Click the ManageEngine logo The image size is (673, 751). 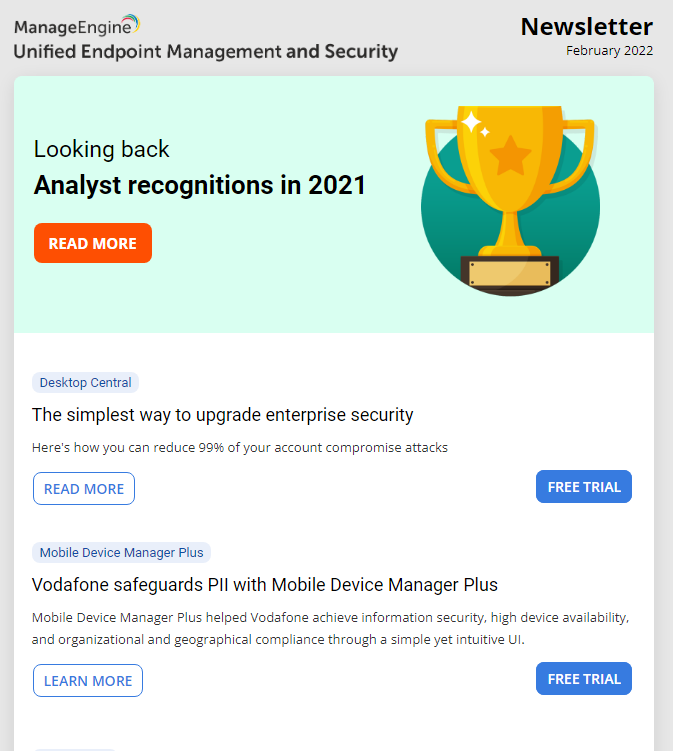click(77, 25)
